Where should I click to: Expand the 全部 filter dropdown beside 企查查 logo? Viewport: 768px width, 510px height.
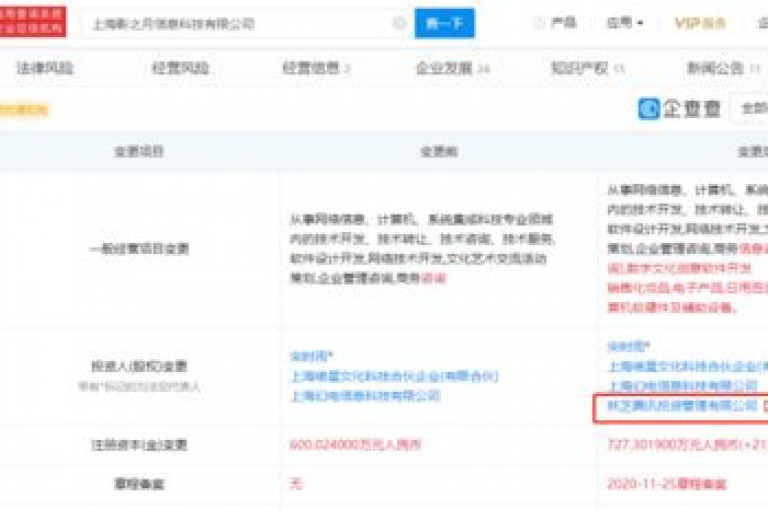(x=750, y=108)
